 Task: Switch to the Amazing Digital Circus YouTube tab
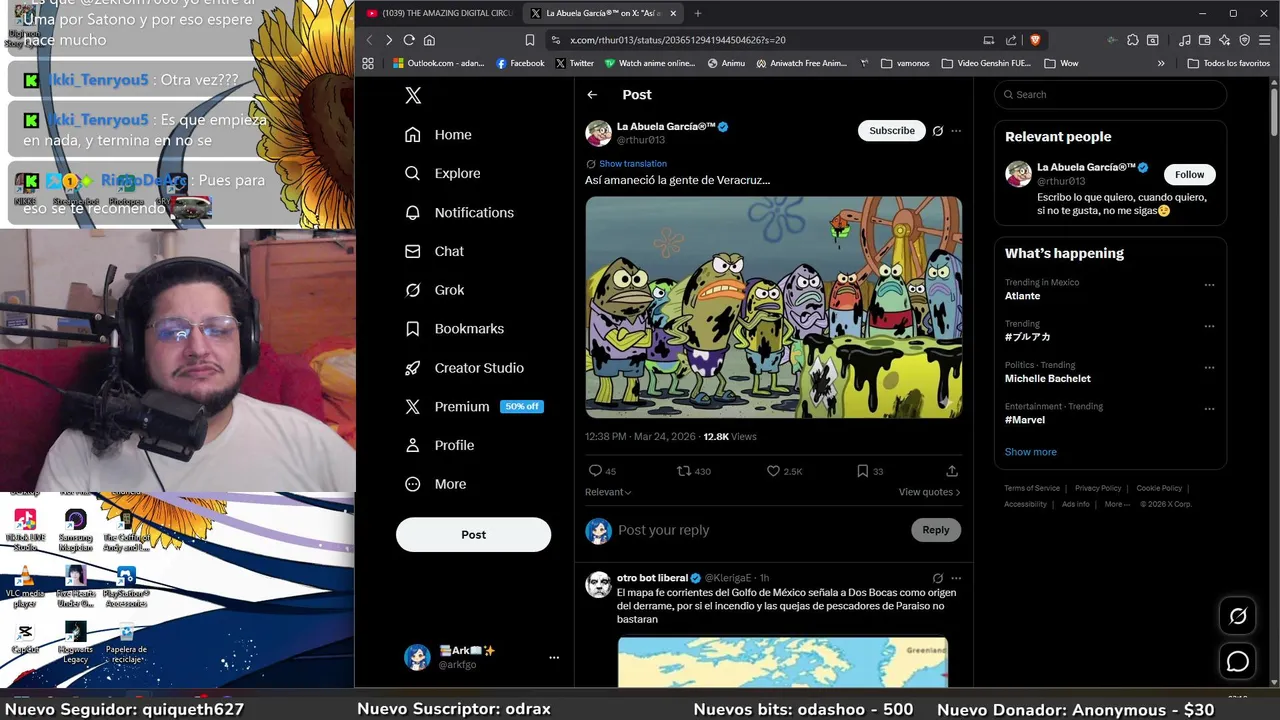pyautogui.click(x=440, y=13)
